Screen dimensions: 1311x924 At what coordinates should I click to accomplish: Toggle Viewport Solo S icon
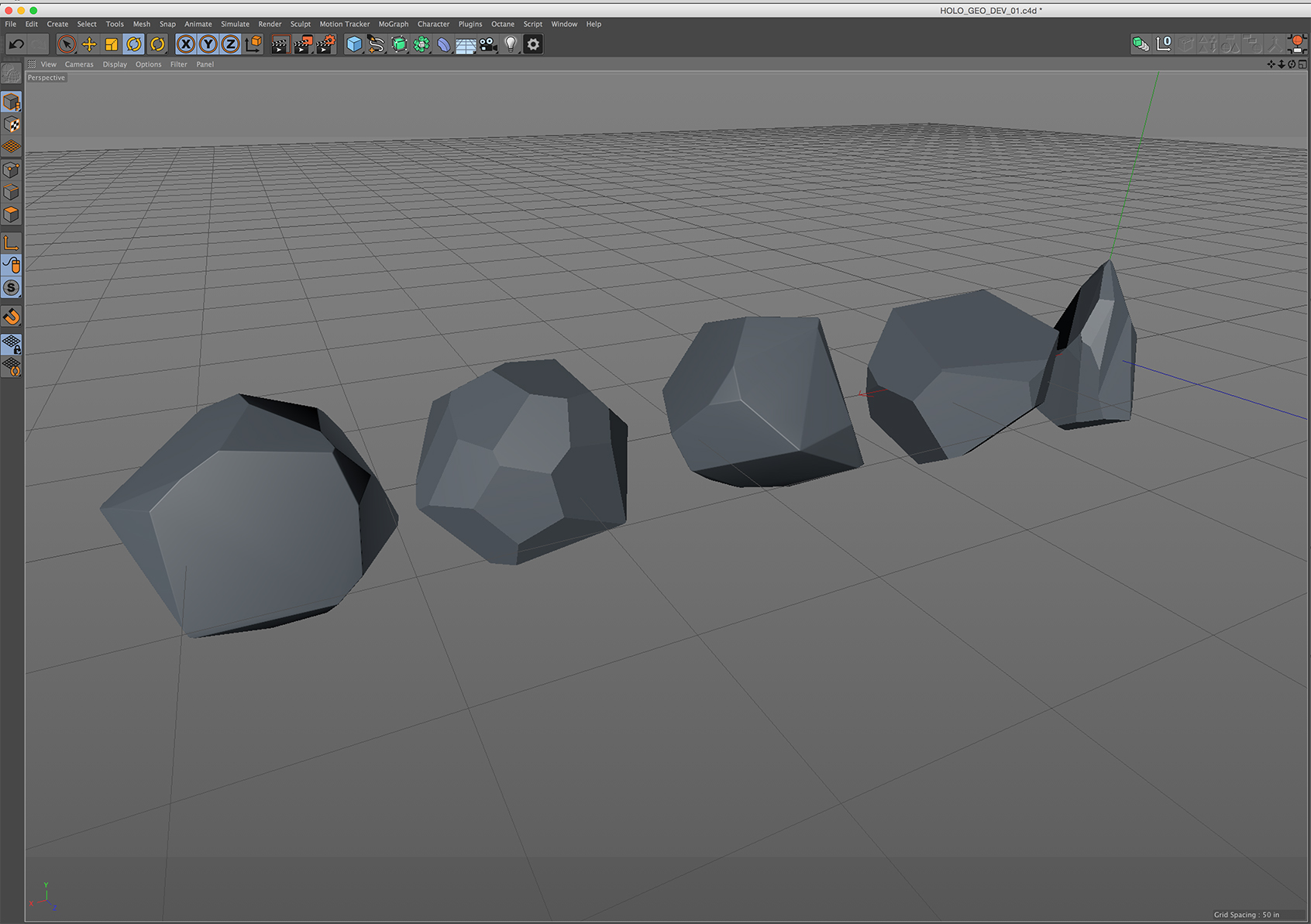click(12, 288)
